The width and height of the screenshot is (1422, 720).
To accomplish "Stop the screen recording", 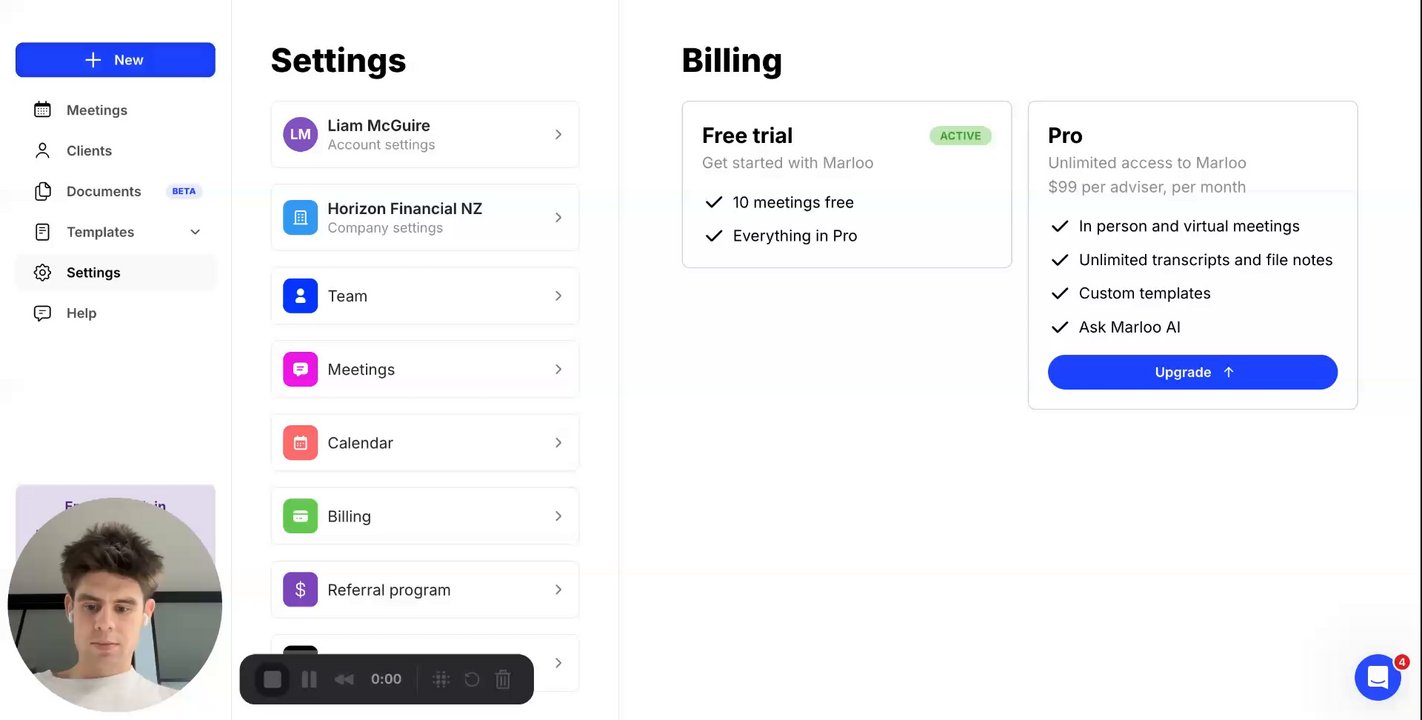I will (x=272, y=680).
